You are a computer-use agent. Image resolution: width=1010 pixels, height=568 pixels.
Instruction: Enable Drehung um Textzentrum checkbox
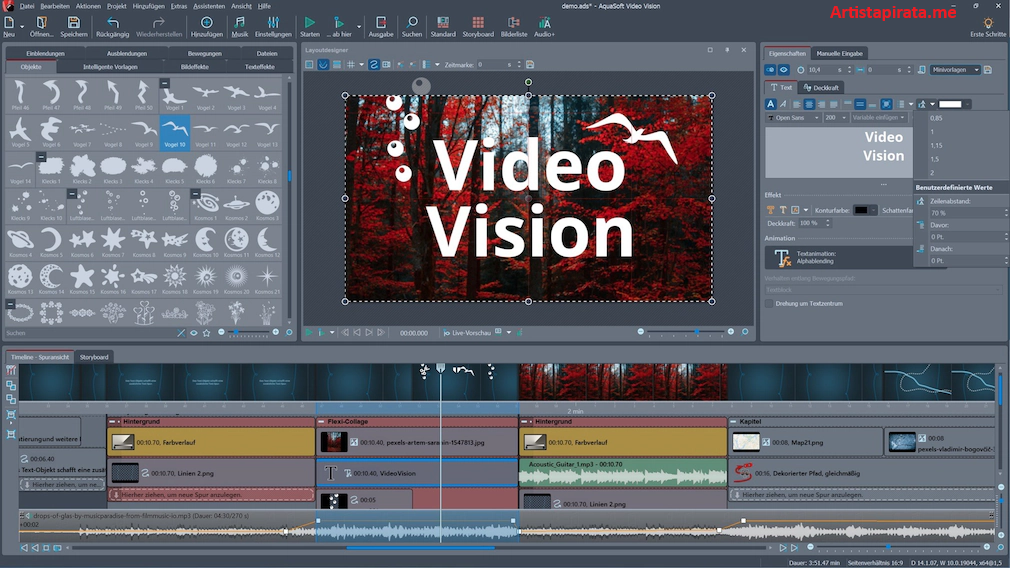(769, 303)
